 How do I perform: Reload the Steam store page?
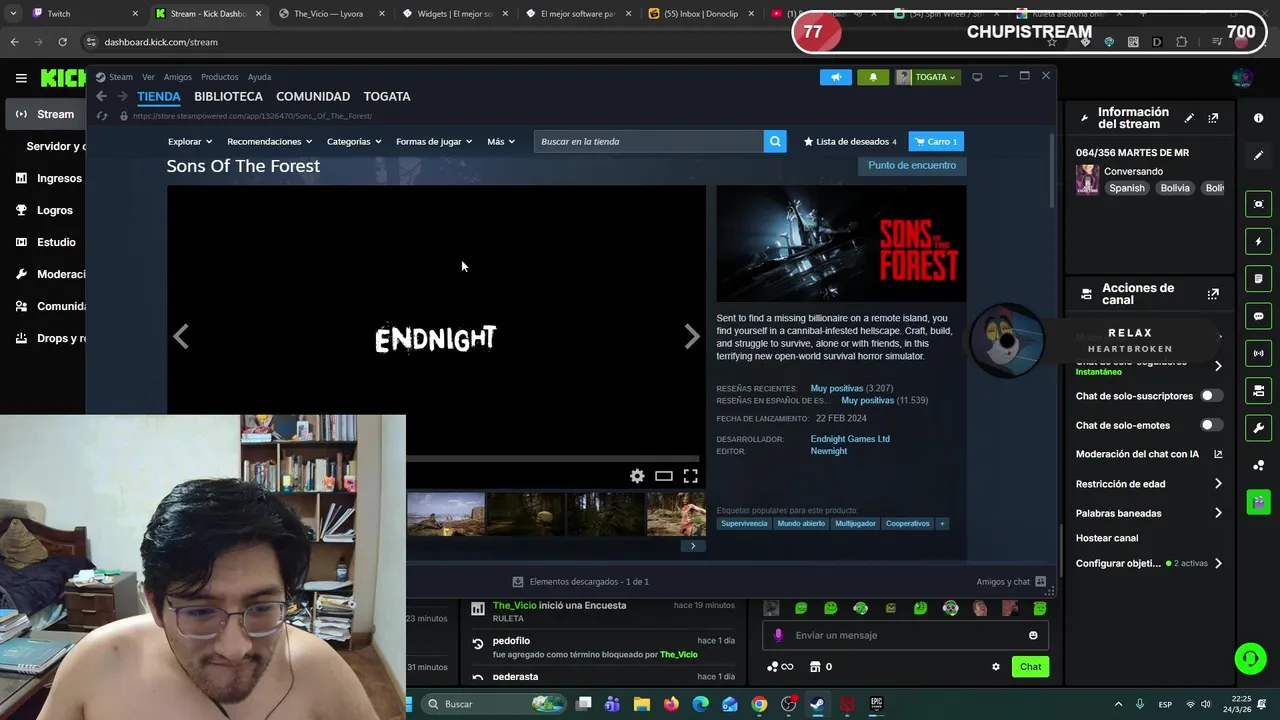click(x=101, y=116)
